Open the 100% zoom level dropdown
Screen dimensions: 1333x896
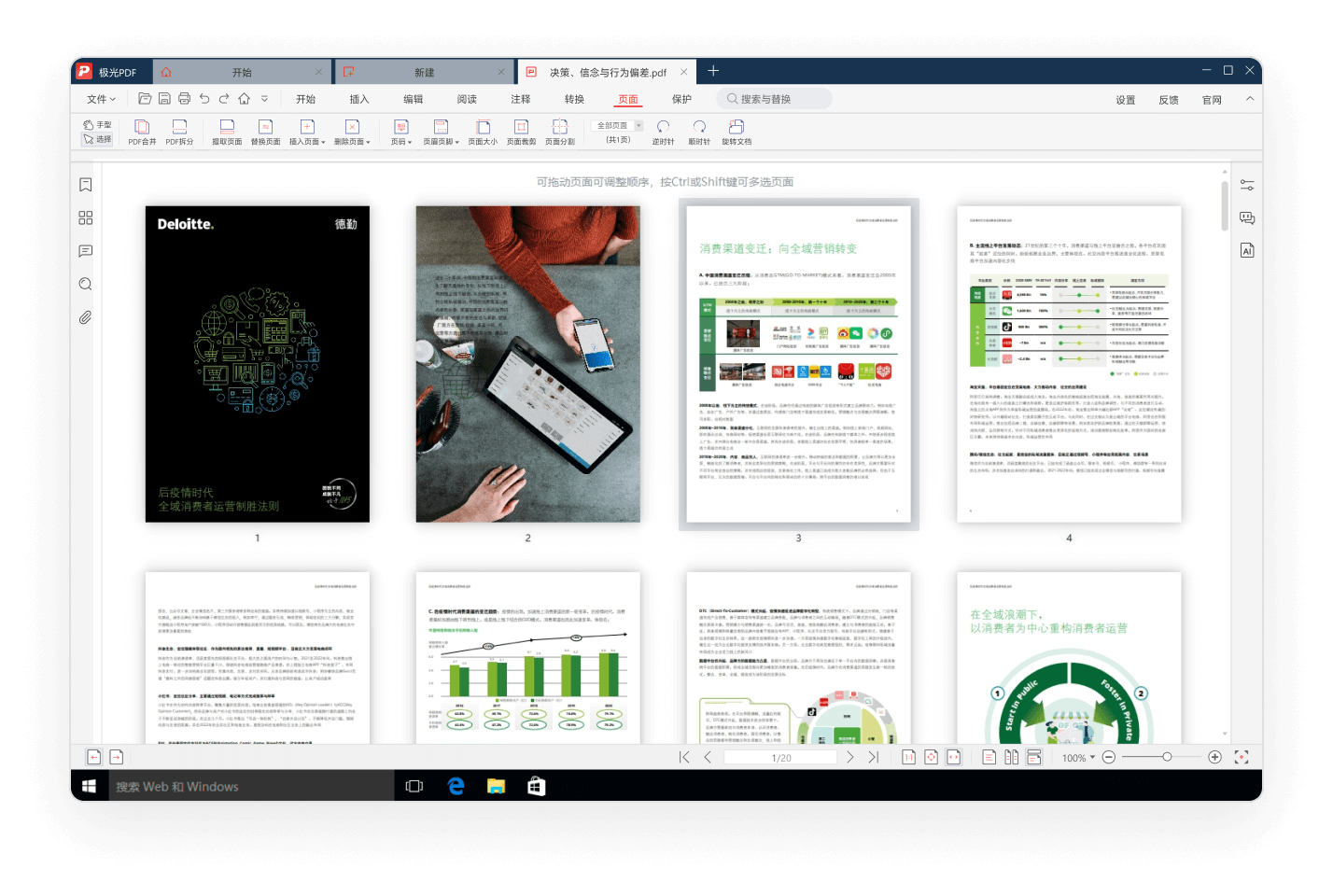tap(1092, 758)
